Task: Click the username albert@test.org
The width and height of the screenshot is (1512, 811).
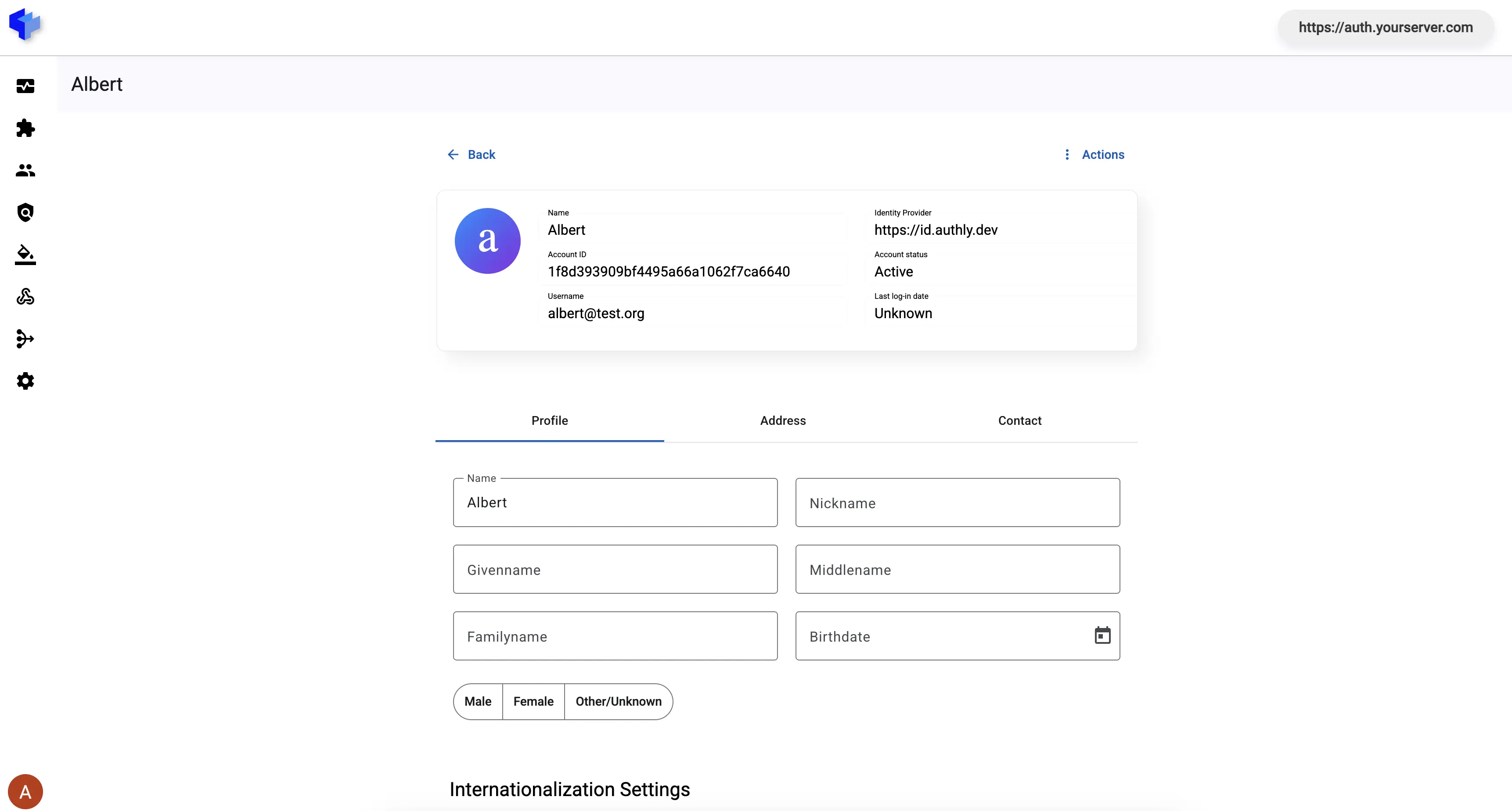Action: [x=596, y=313]
